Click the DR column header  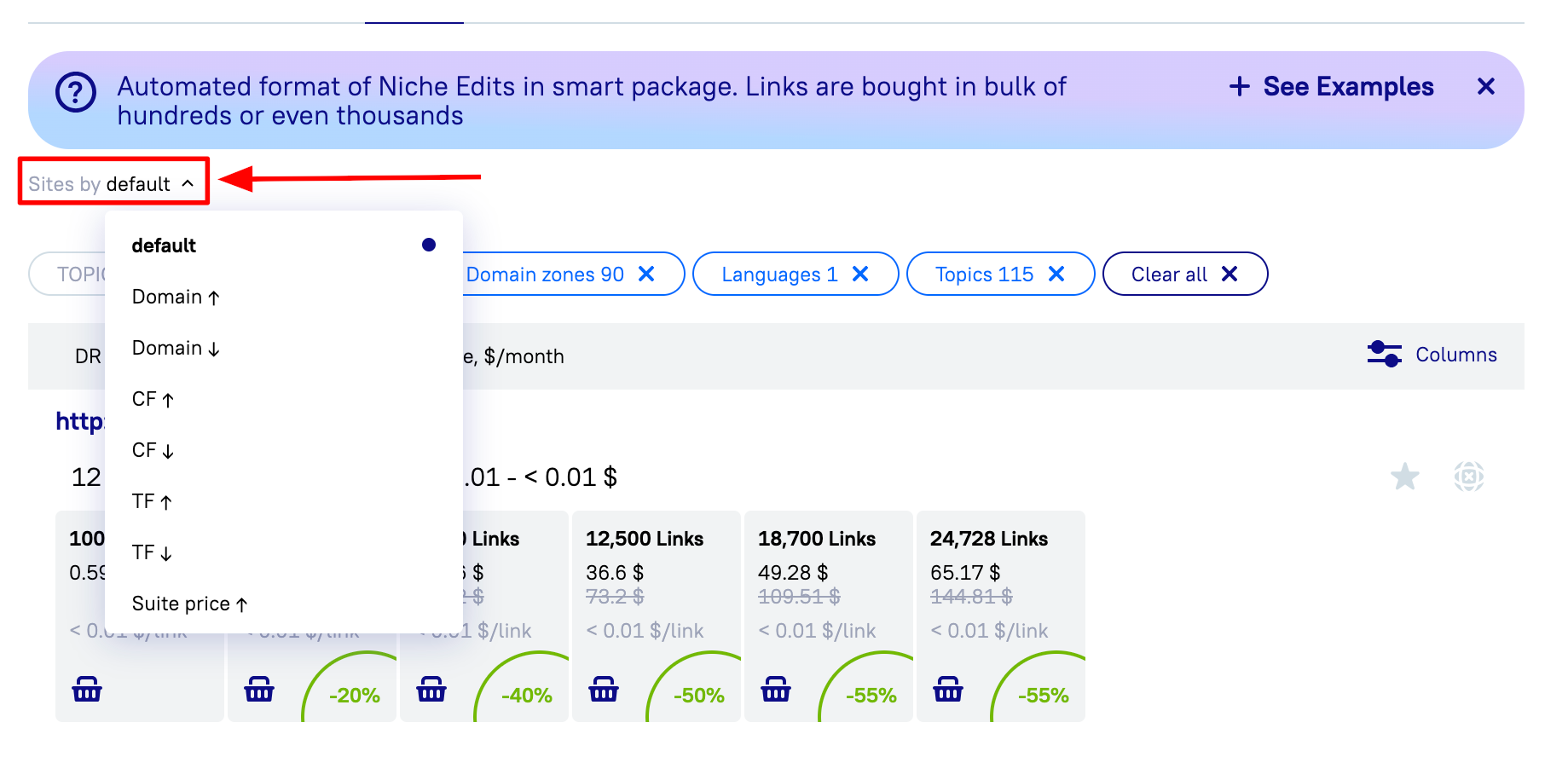pyautogui.click(x=88, y=356)
